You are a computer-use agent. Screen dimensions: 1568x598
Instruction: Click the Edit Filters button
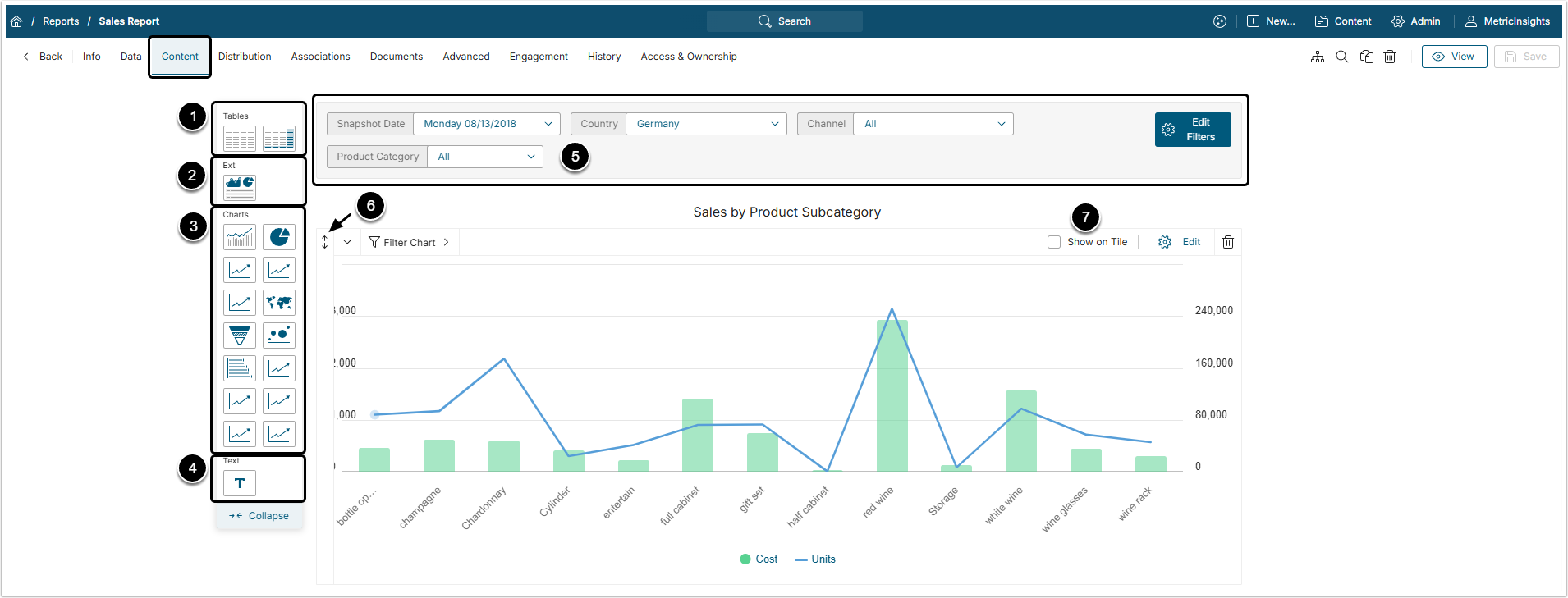[1193, 130]
